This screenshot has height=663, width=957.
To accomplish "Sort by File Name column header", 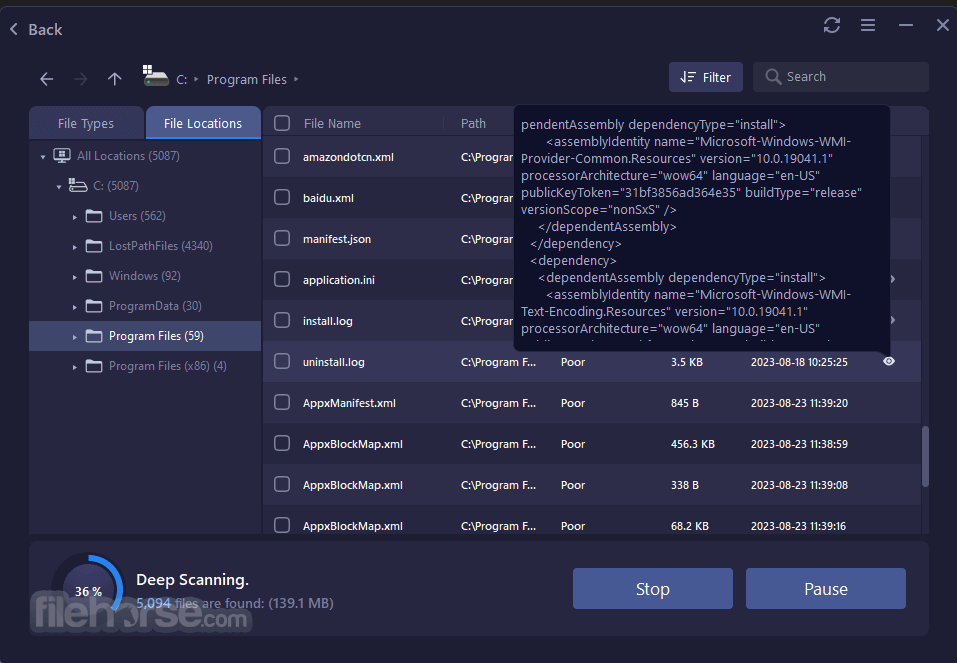I will (332, 123).
